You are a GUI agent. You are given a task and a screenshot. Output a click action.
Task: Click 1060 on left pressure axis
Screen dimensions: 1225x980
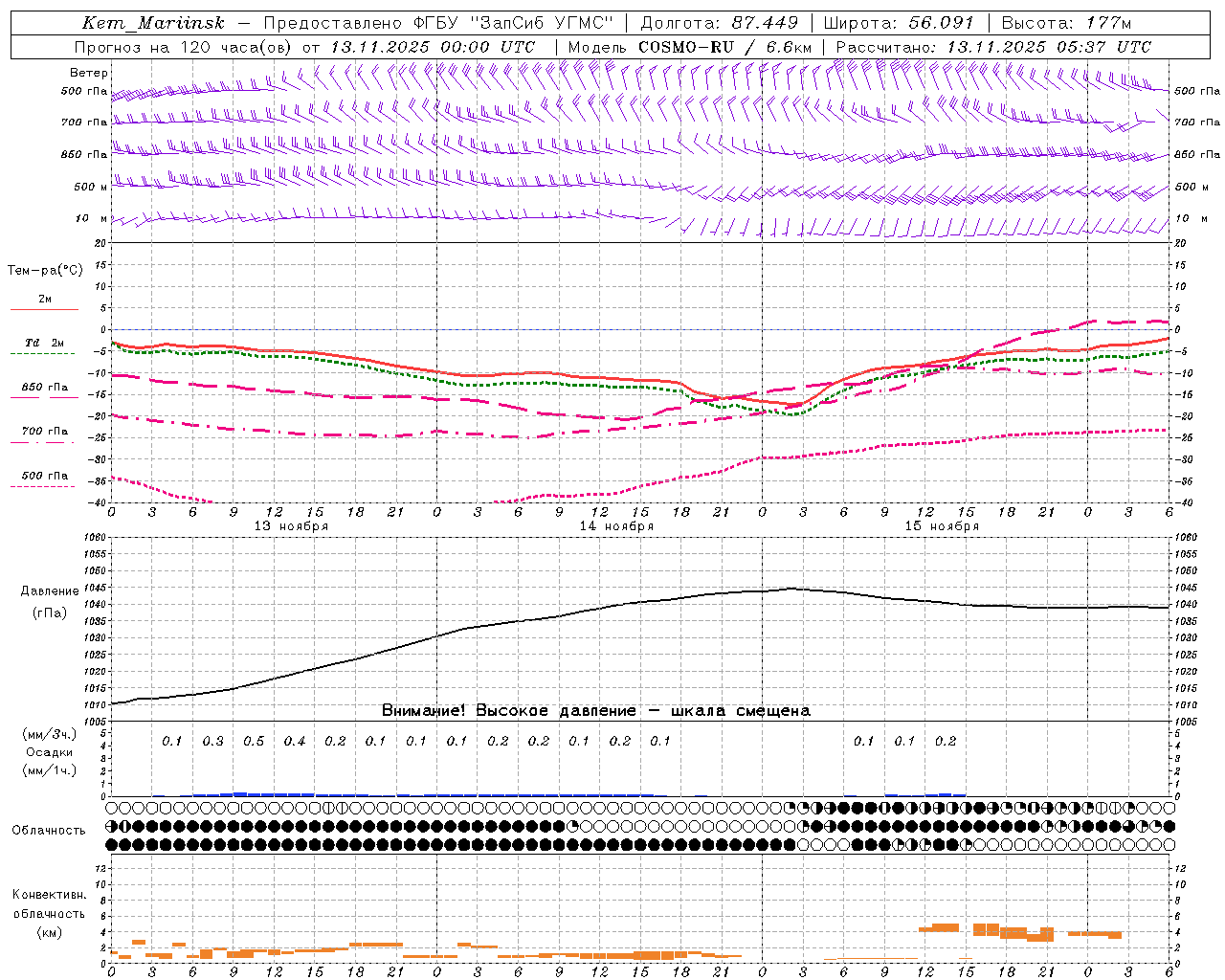pyautogui.click(x=93, y=538)
